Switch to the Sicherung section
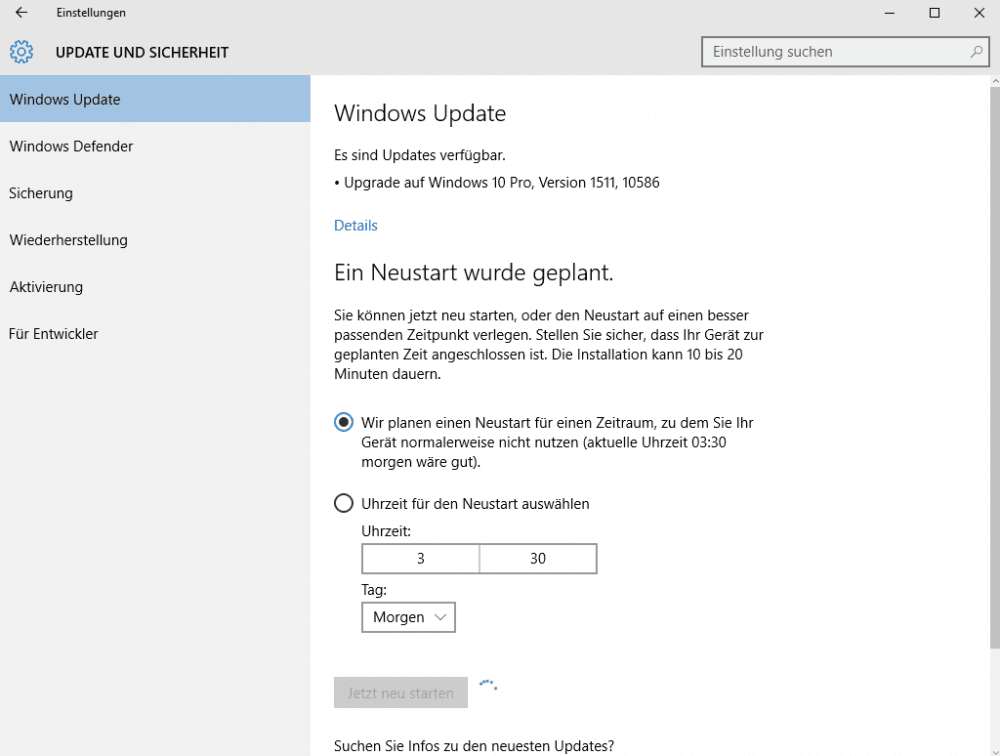1000x756 pixels. pos(155,193)
